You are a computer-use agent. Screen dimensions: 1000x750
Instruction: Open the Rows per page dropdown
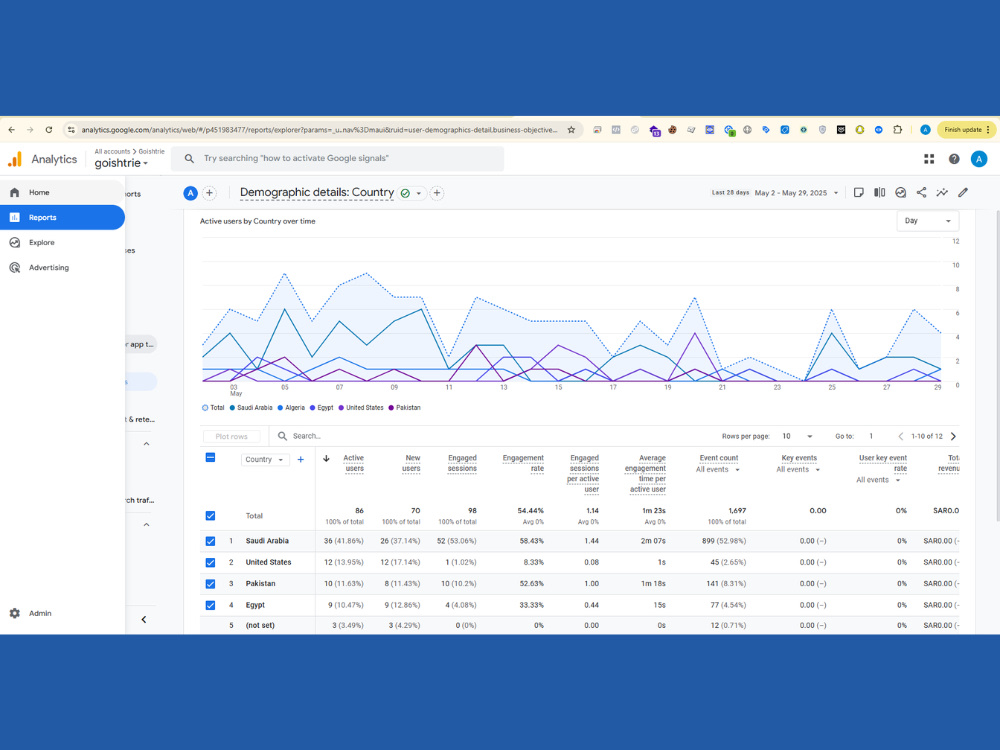(x=797, y=436)
